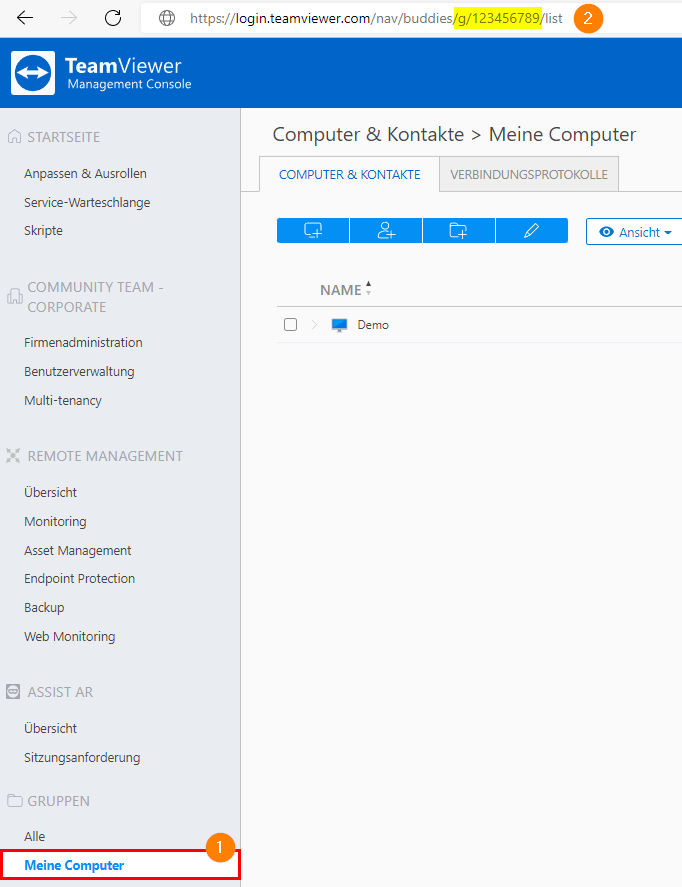The height and width of the screenshot is (887, 682).
Task: Expand the Demo row chevron
Action: 314,325
